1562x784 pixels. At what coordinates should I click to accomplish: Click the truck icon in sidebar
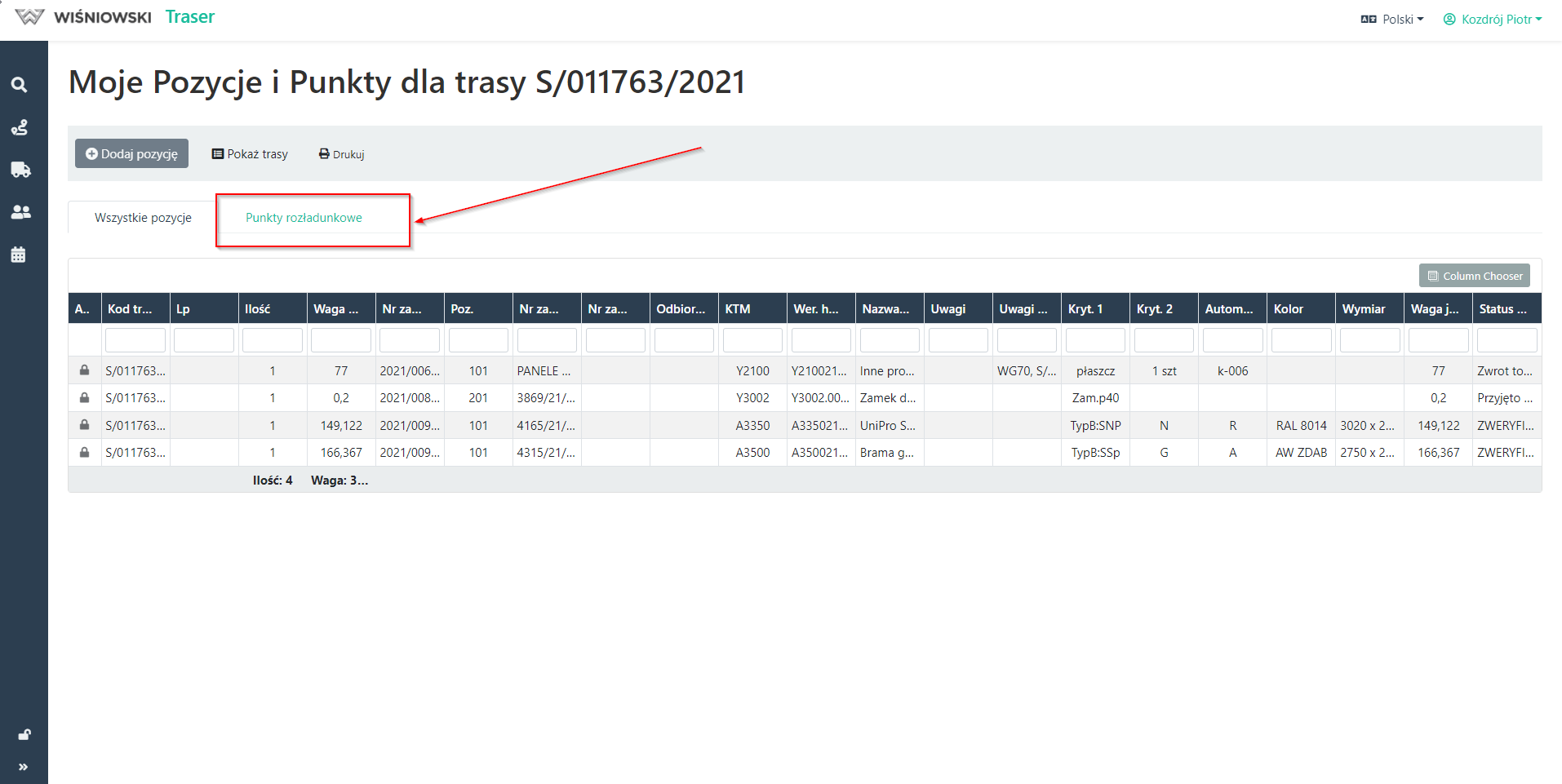(x=20, y=170)
